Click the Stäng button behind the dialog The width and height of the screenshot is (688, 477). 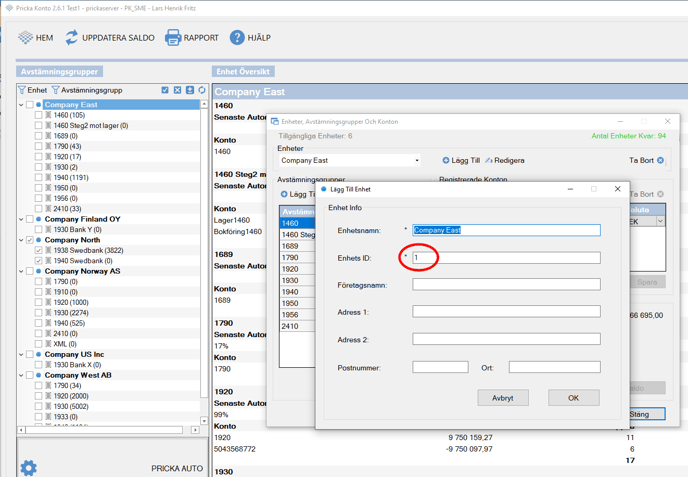click(647, 414)
